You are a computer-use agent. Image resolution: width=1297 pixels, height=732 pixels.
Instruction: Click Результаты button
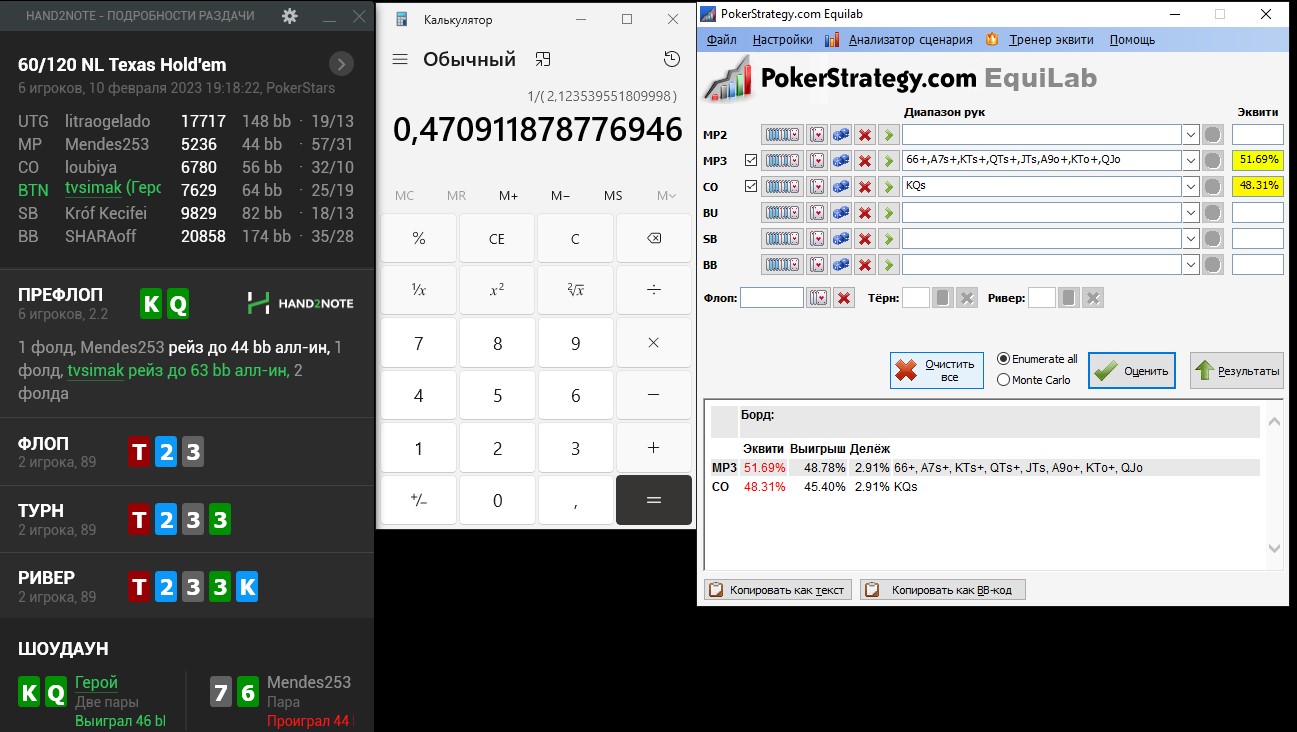[1236, 371]
